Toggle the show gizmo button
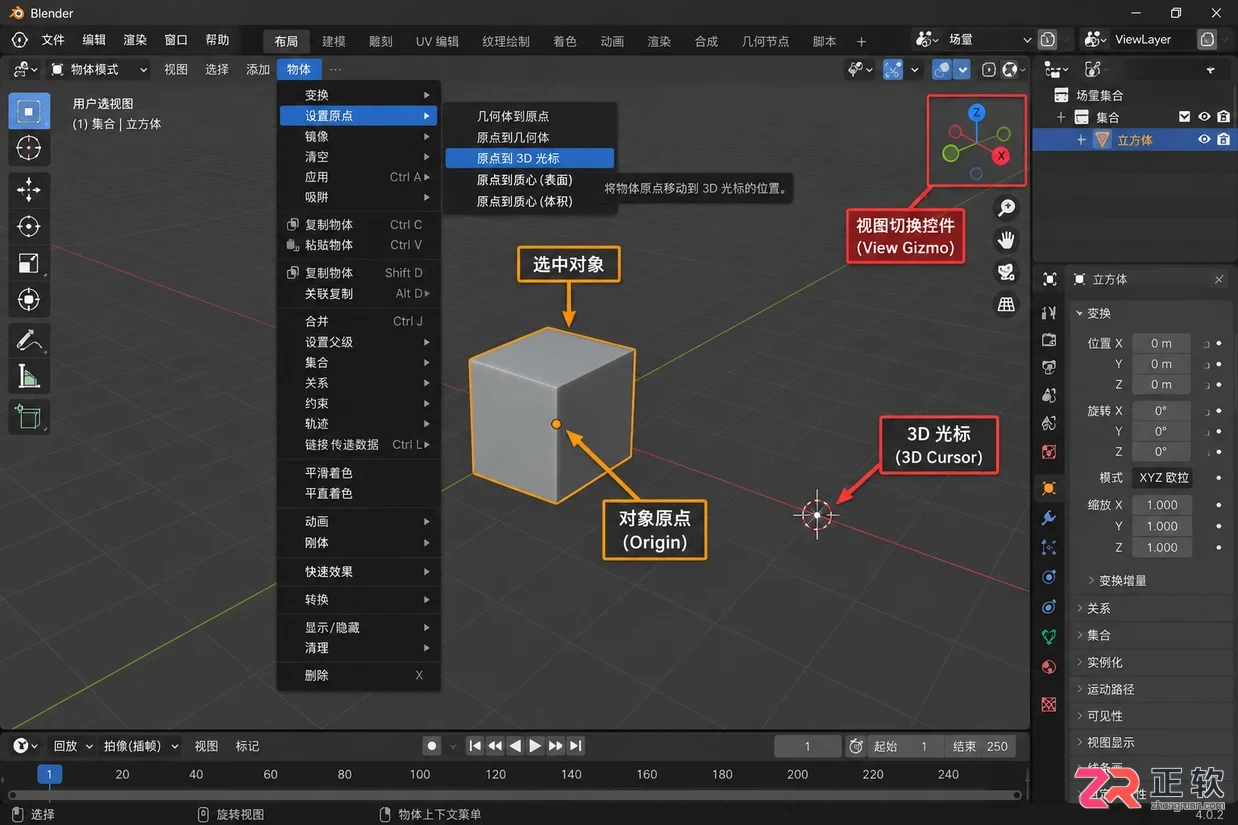The image size is (1238, 825). (x=893, y=69)
